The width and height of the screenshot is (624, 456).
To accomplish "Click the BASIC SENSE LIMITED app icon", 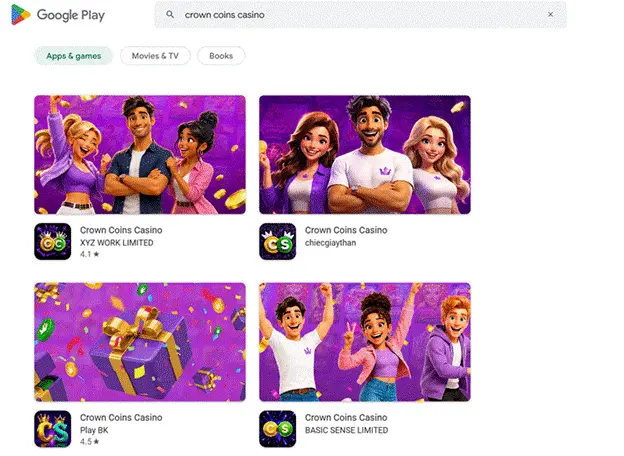I will 277,429.
